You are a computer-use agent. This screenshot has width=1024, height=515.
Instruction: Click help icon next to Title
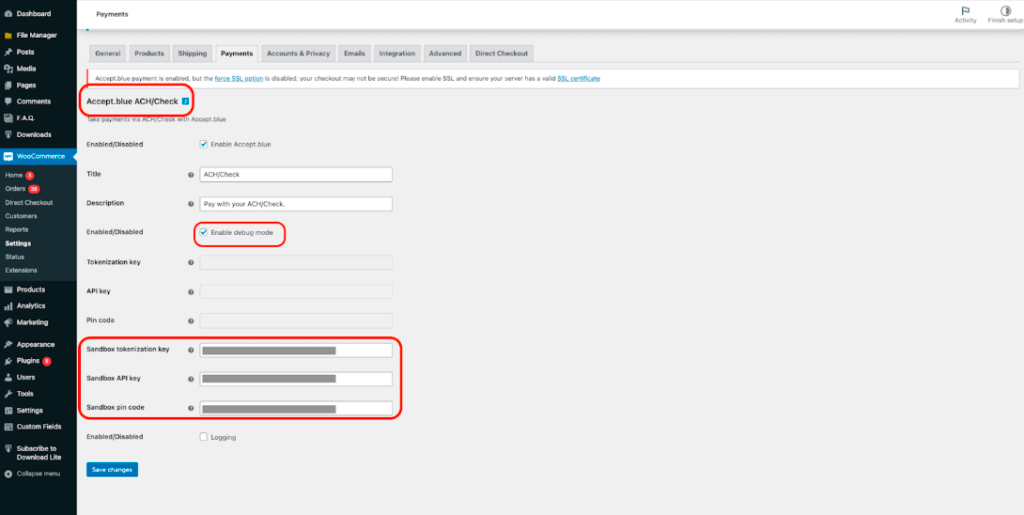tap(191, 175)
